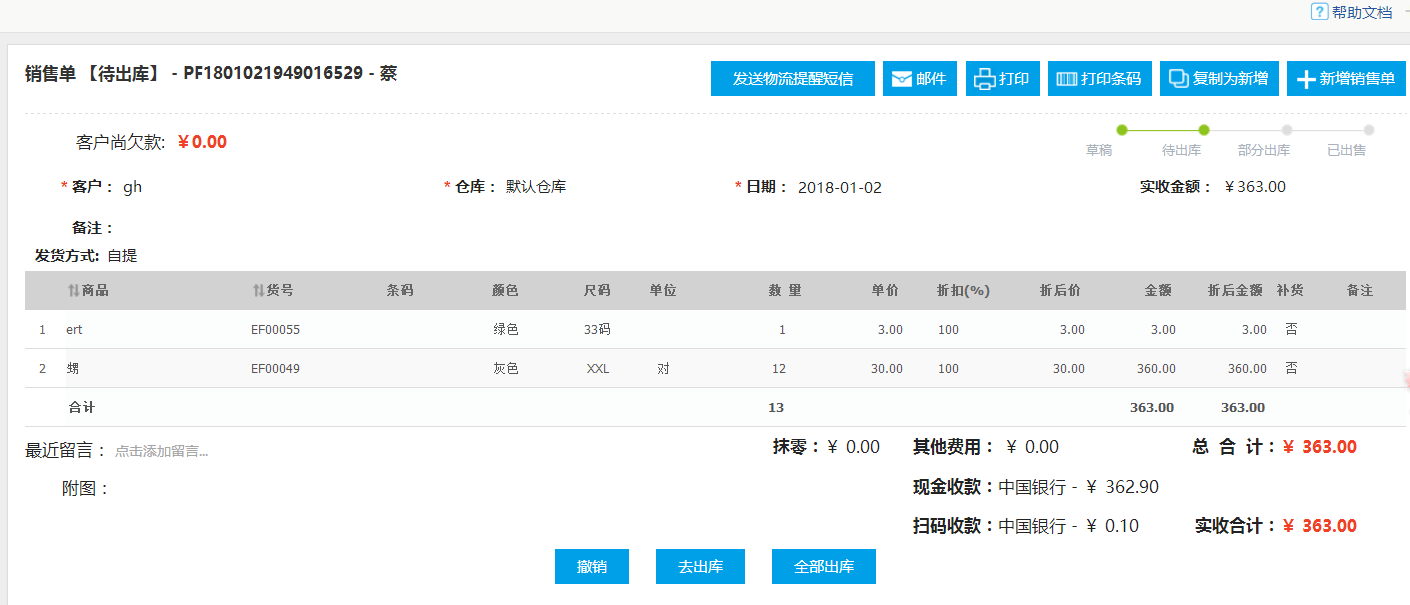Click 发货方式 value 自提

pos(122,256)
